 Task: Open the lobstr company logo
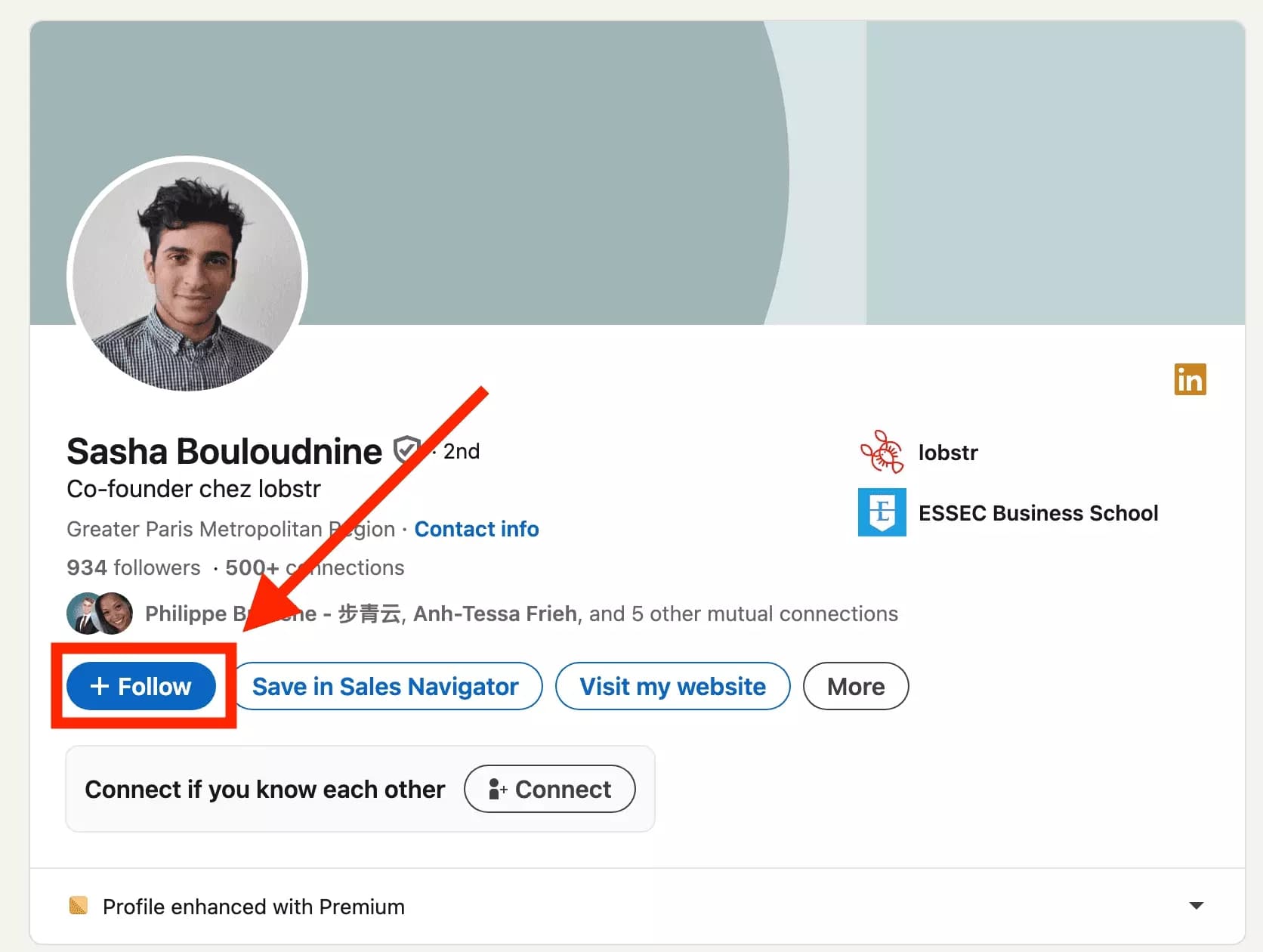click(881, 452)
